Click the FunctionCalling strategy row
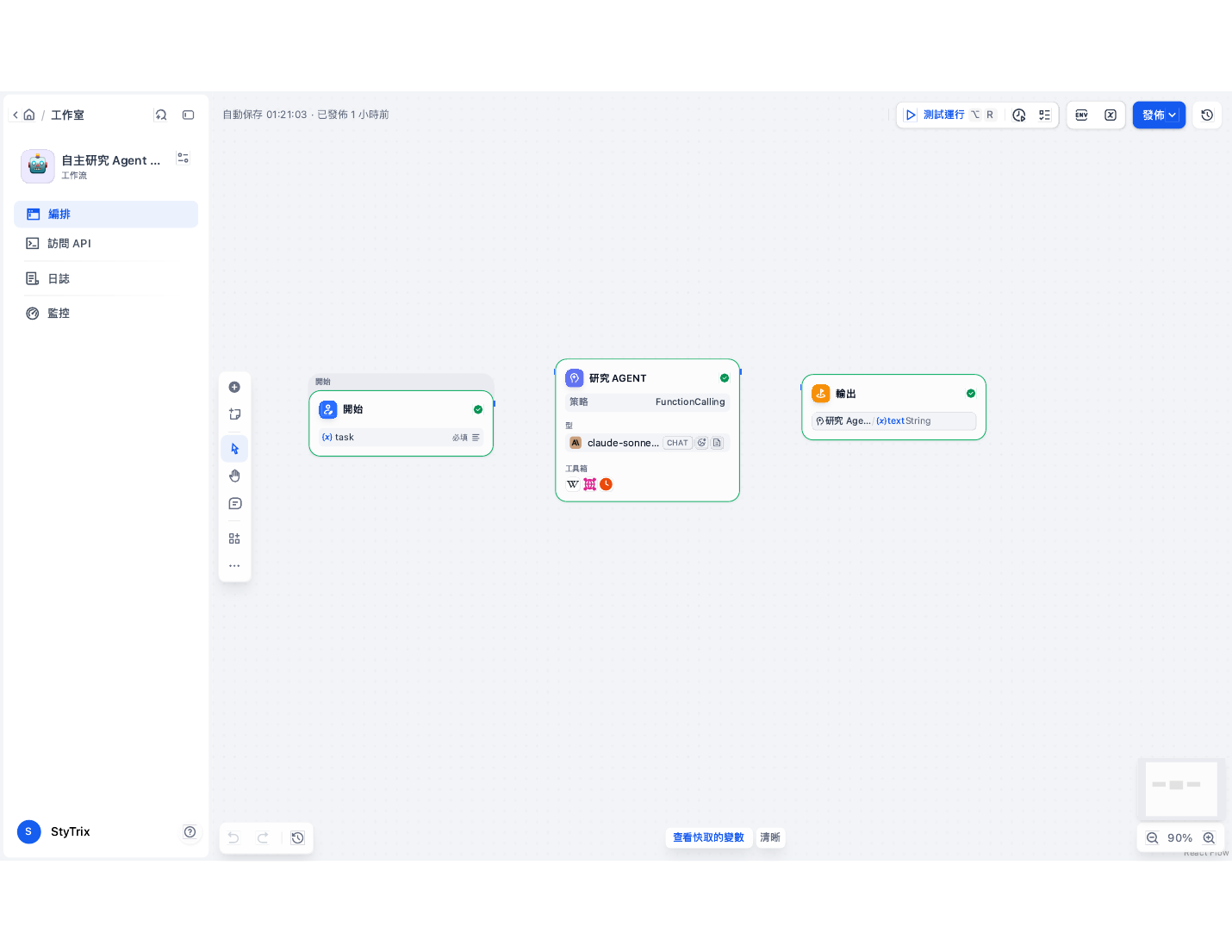Screen dimensions: 1232x952 [648, 402]
